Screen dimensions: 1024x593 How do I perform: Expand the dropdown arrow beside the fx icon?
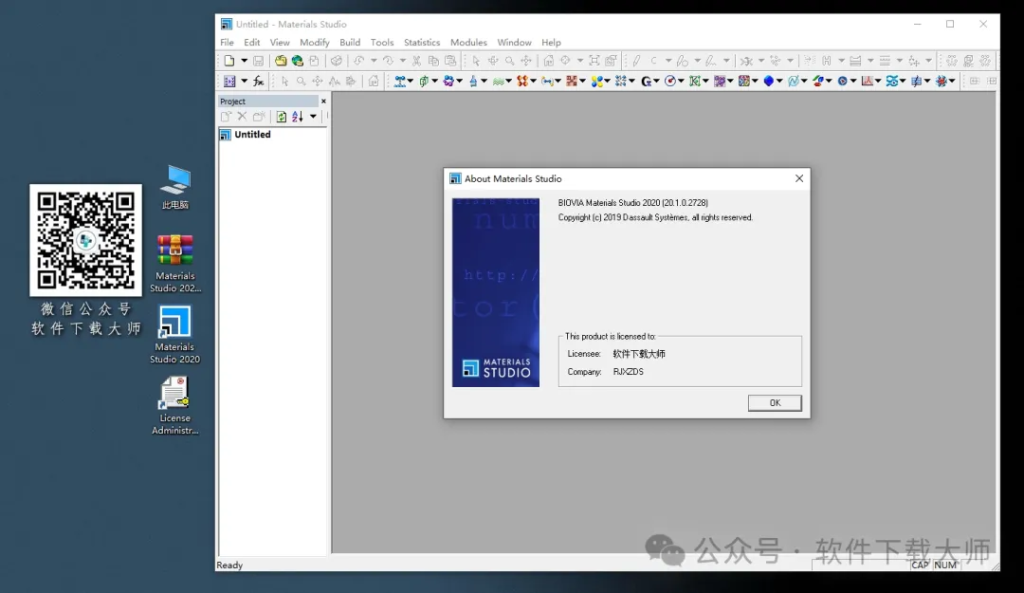[x=244, y=81]
